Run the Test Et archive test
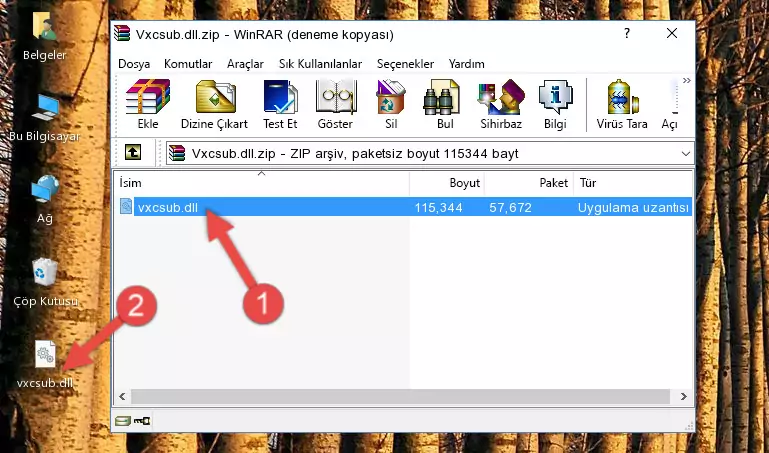 click(280, 104)
